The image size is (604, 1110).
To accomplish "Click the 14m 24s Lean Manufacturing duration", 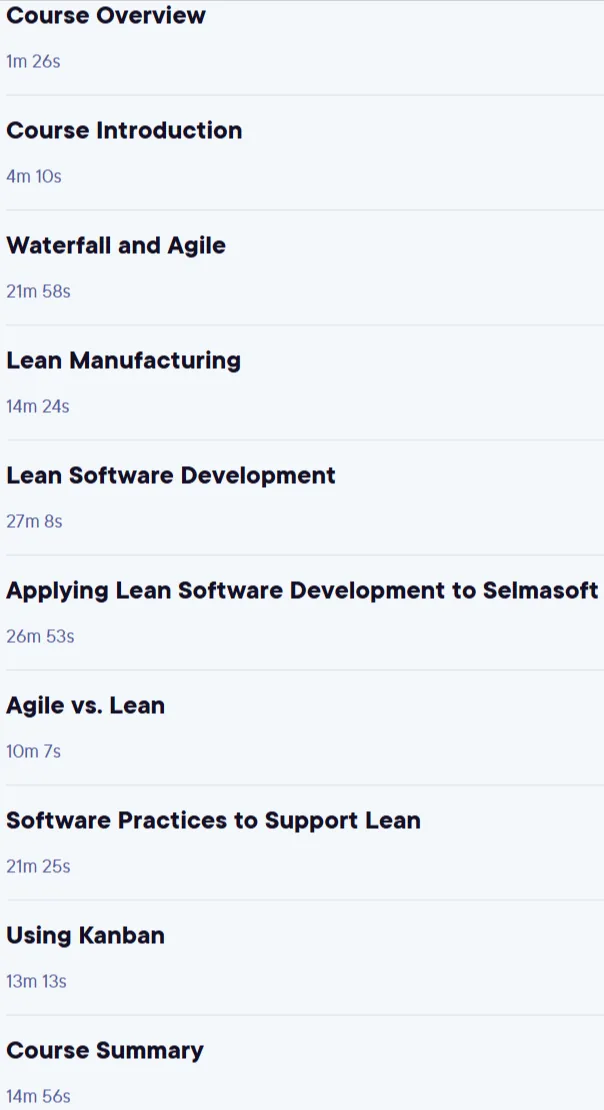I will click(x=38, y=406).
